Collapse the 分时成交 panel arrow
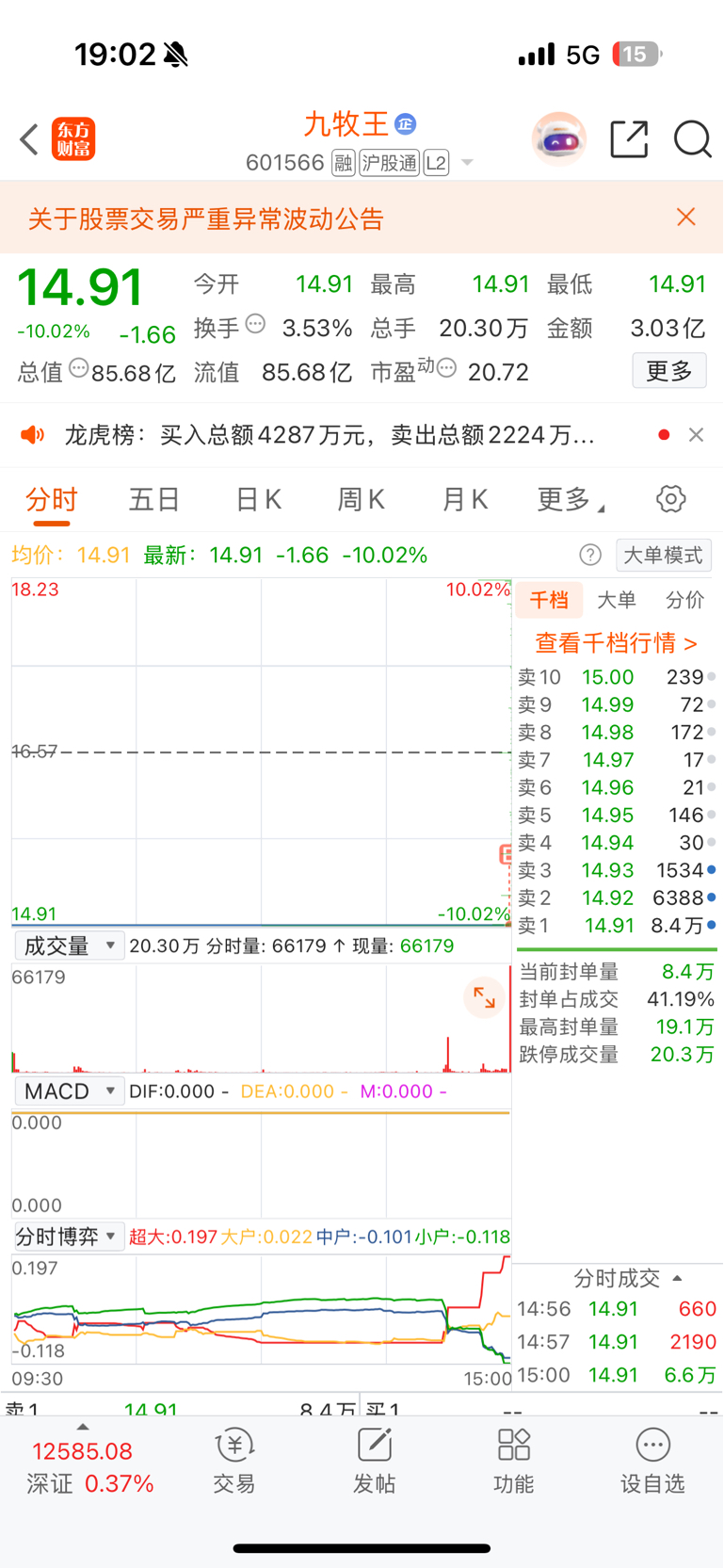Screen dimensions: 724x1568 (677, 1278)
